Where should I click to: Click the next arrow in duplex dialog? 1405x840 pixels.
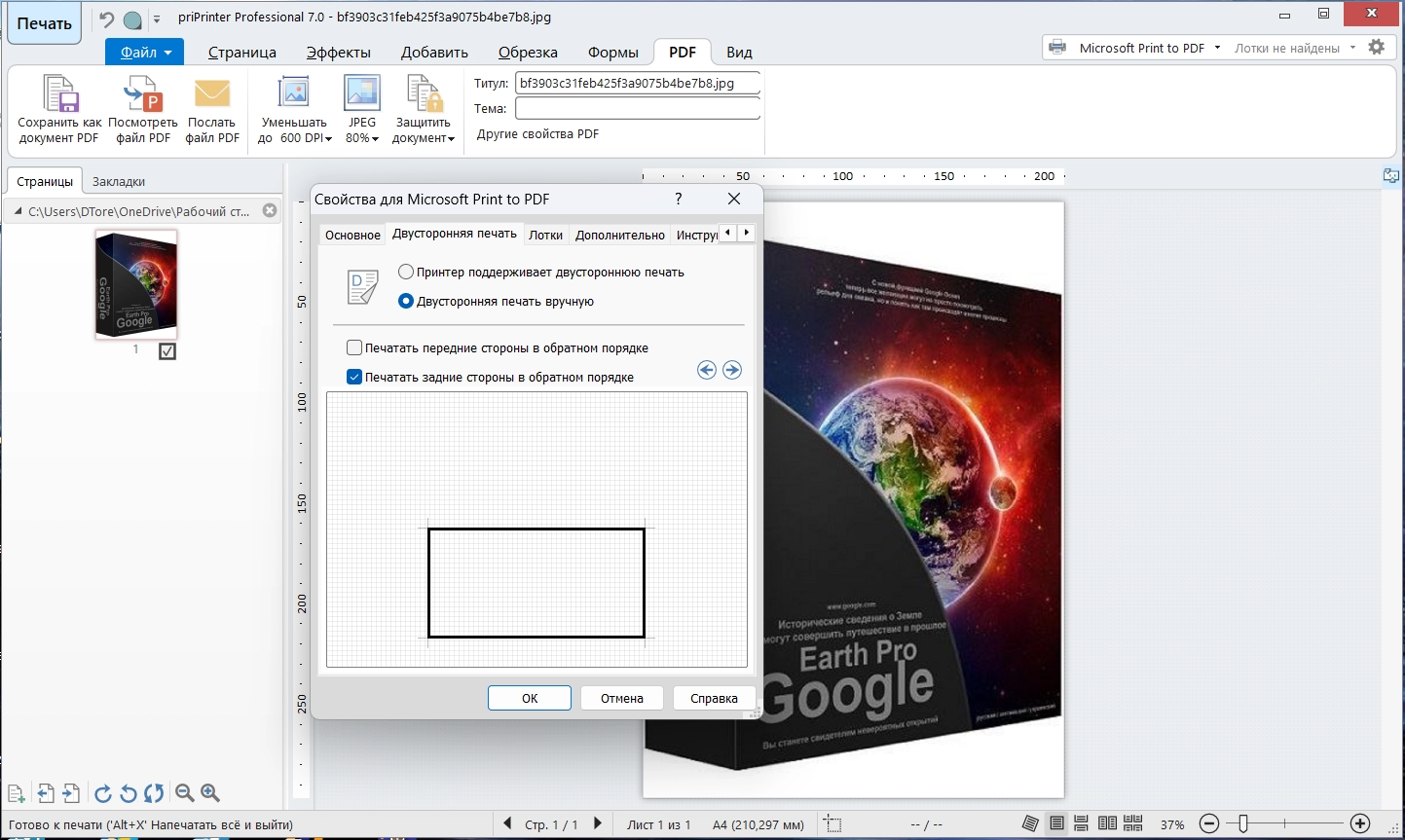[x=732, y=370]
